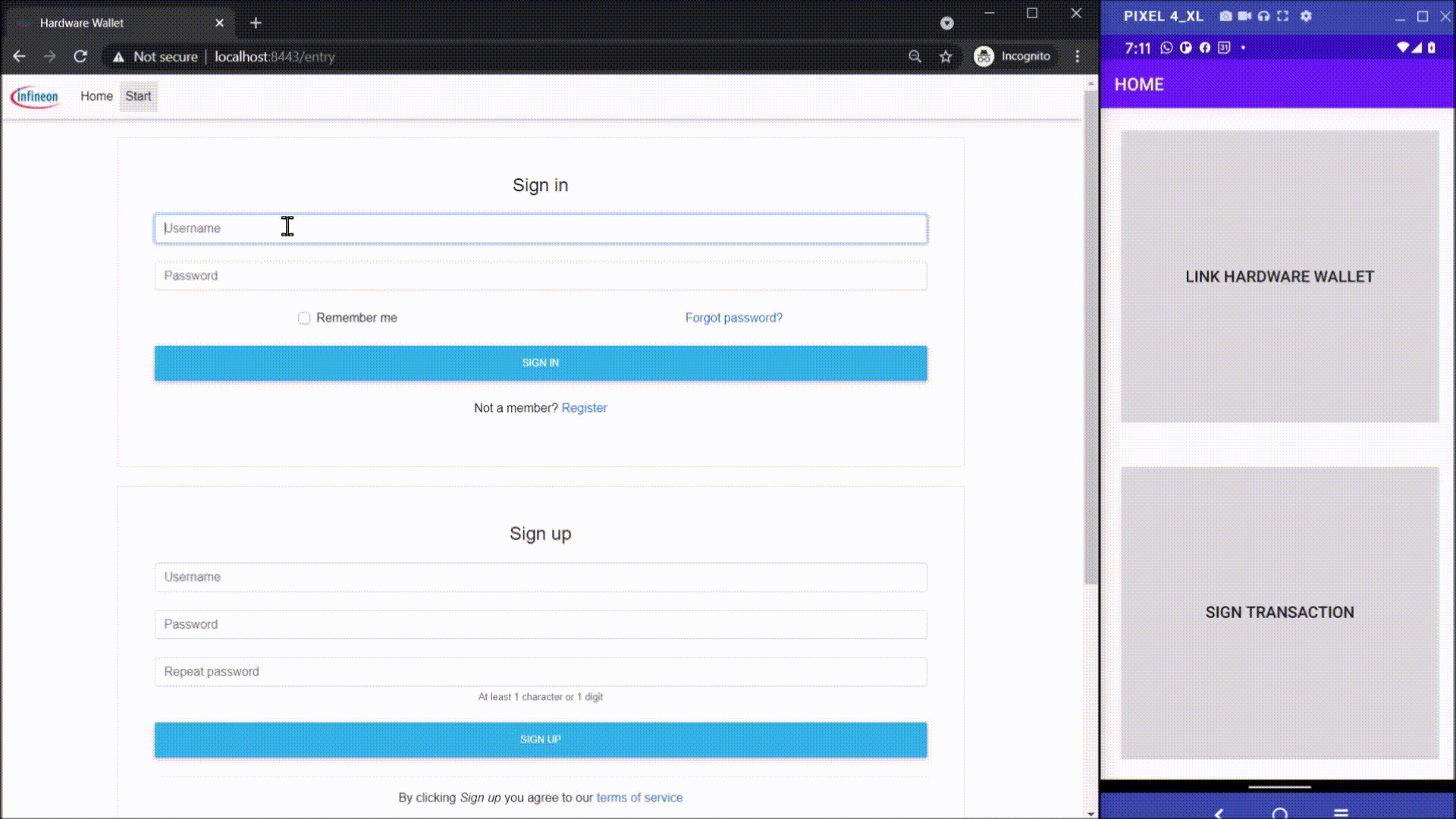Image resolution: width=1456 pixels, height=819 pixels.
Task: Click the browser search icon
Action: 913,56
